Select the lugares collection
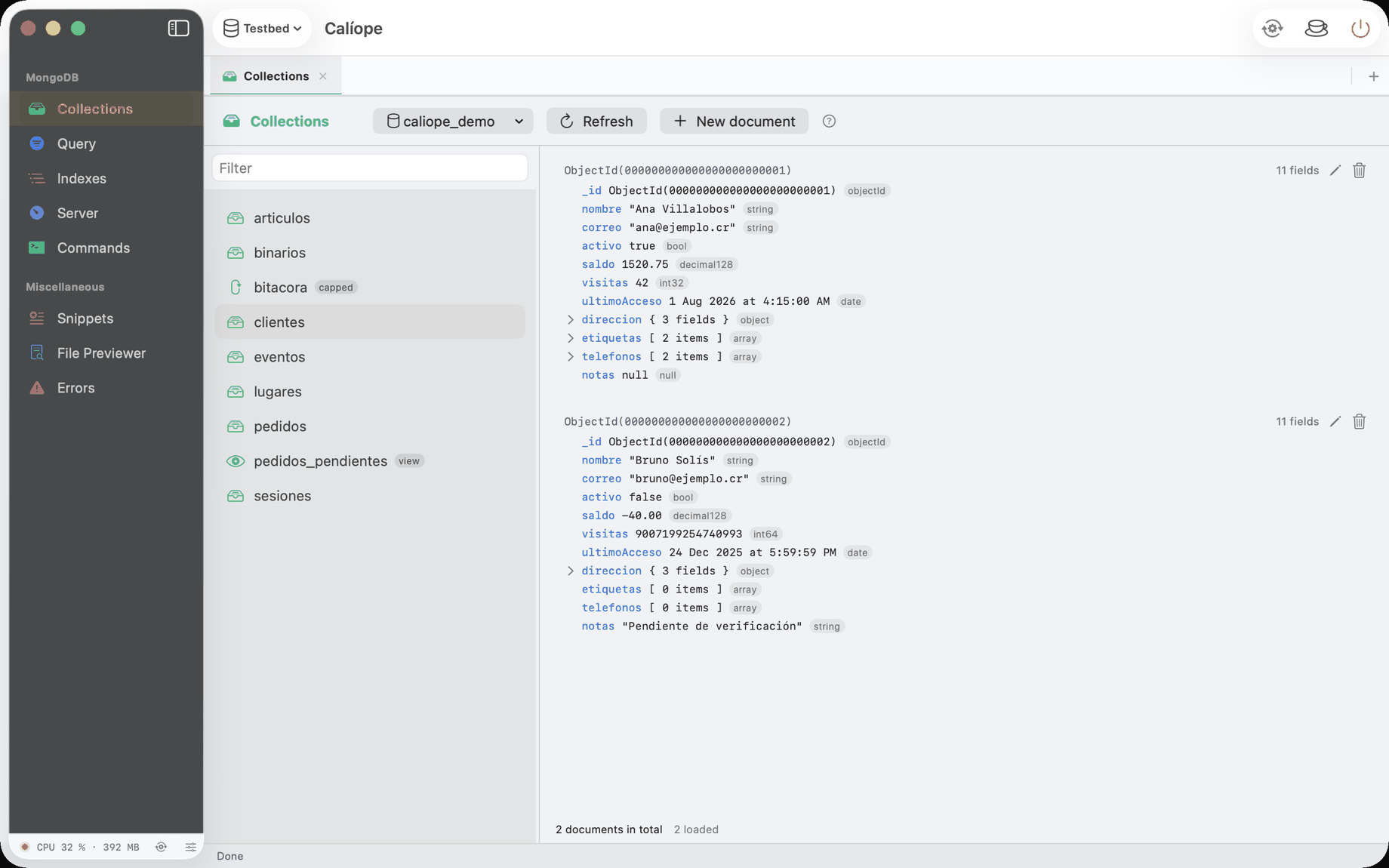1389x868 pixels. [x=370, y=392]
